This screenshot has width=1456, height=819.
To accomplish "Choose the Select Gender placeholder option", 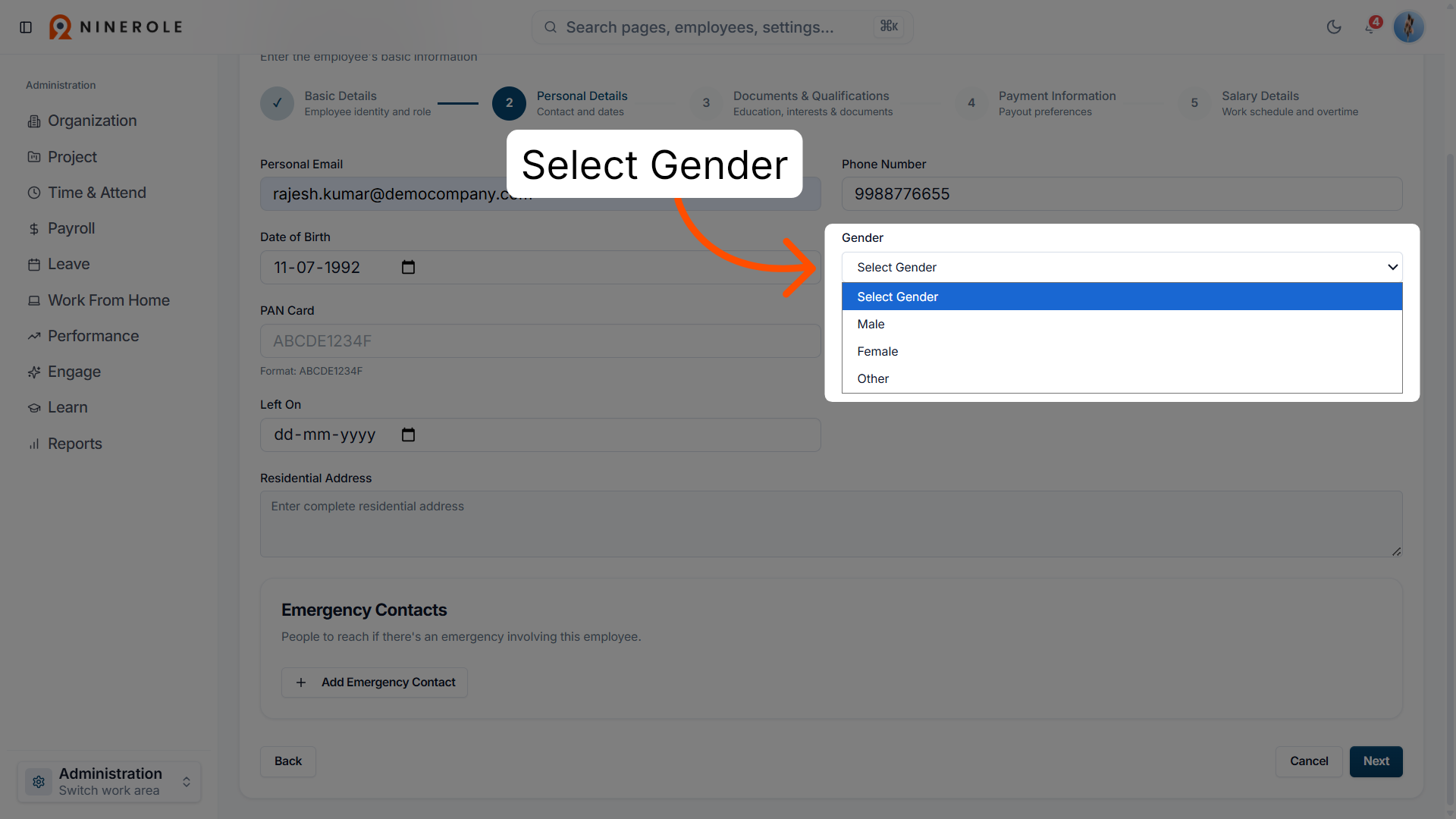I will click(x=1122, y=297).
